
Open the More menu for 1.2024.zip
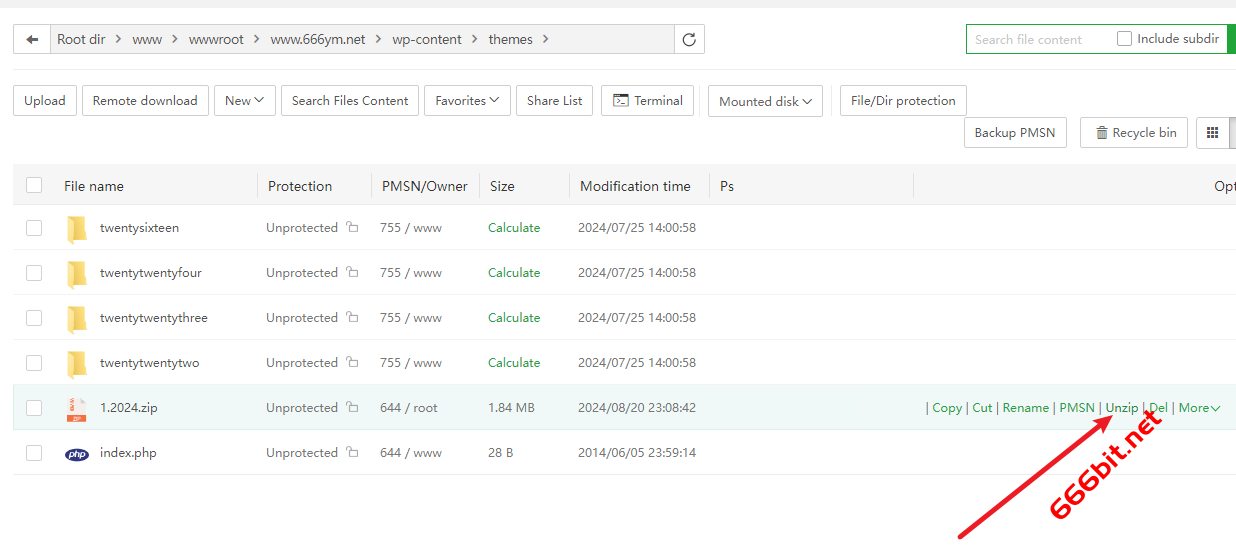point(1199,408)
